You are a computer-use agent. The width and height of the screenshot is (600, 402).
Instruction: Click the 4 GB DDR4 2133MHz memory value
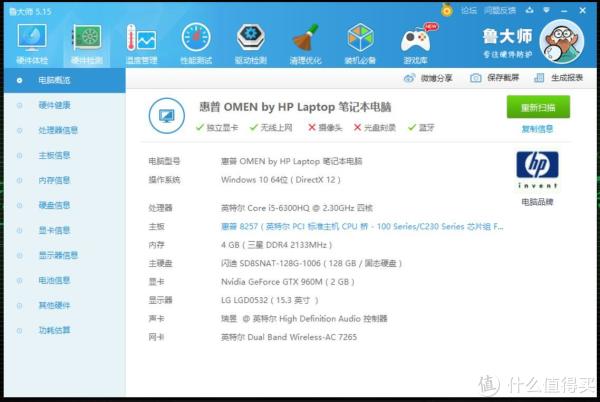(276, 245)
